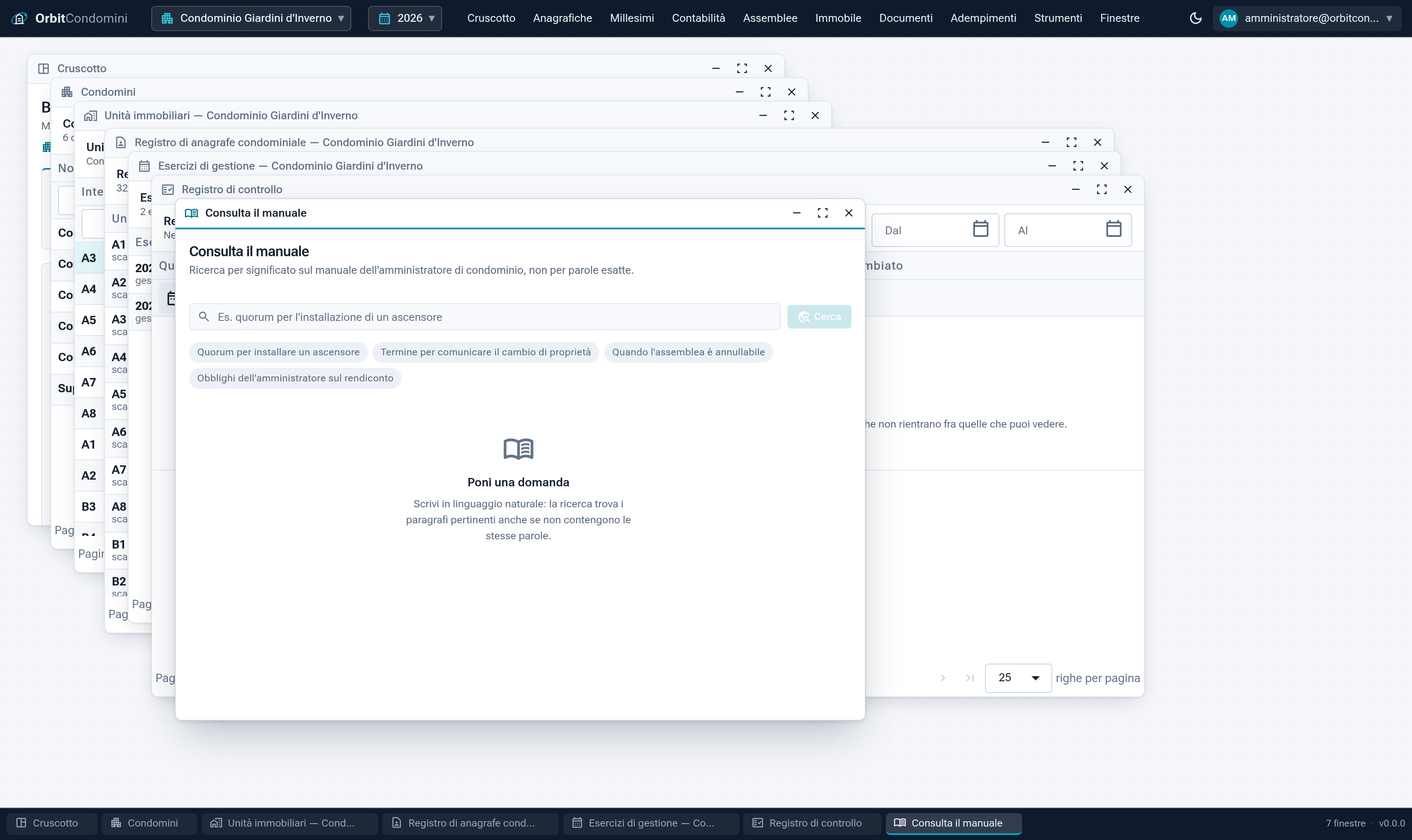Open the Dal date calendar icon
The height and width of the screenshot is (840, 1412).
click(980, 229)
